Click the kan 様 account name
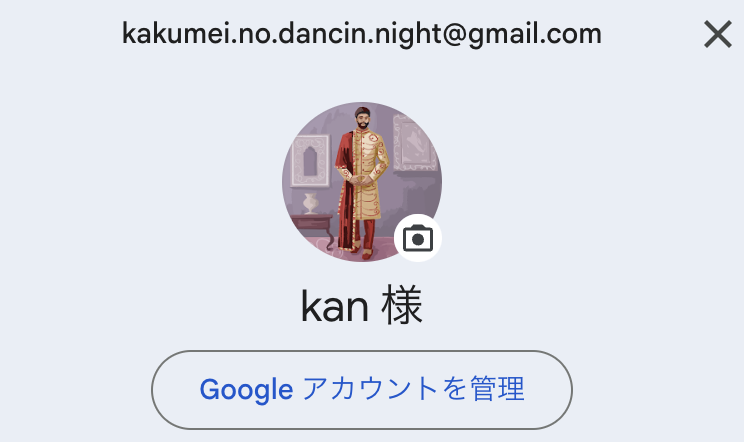This screenshot has height=442, width=744. [362, 306]
